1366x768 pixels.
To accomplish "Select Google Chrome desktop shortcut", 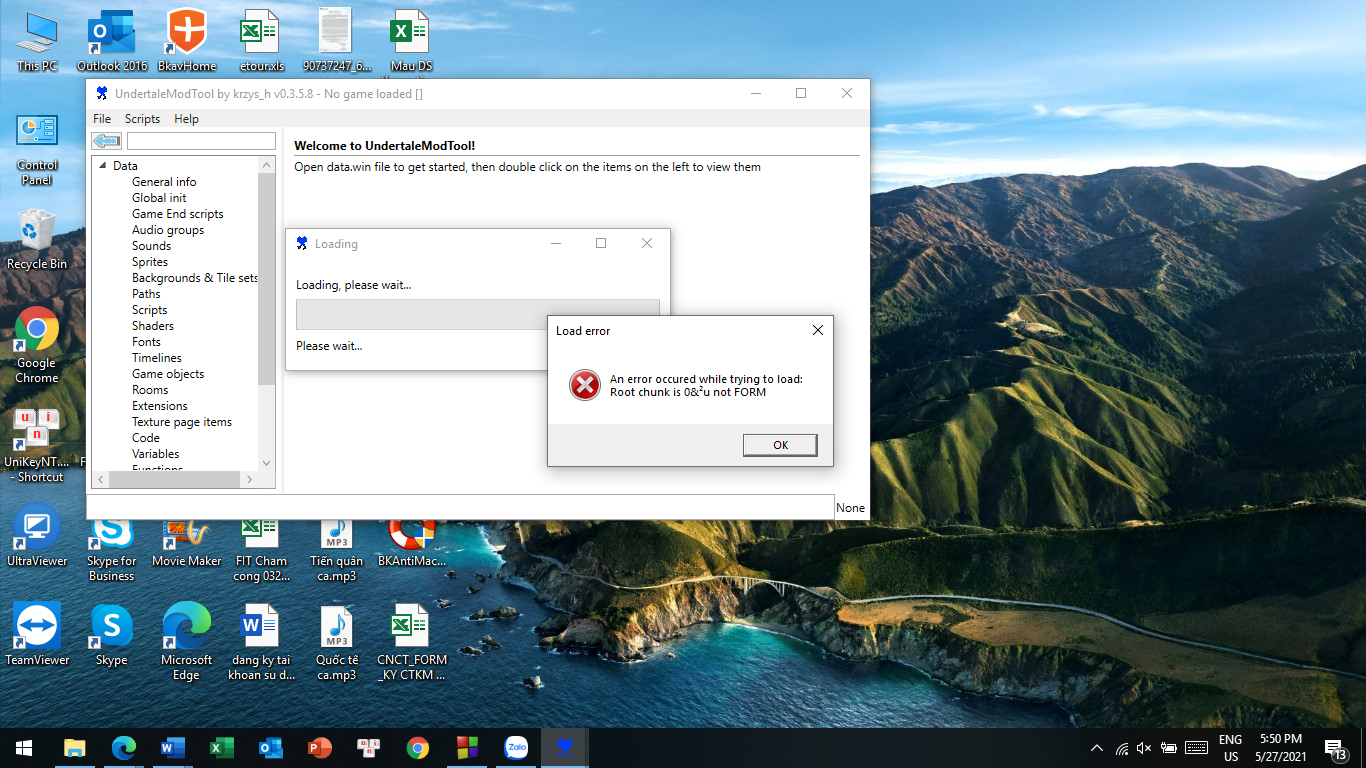I will pos(37,345).
